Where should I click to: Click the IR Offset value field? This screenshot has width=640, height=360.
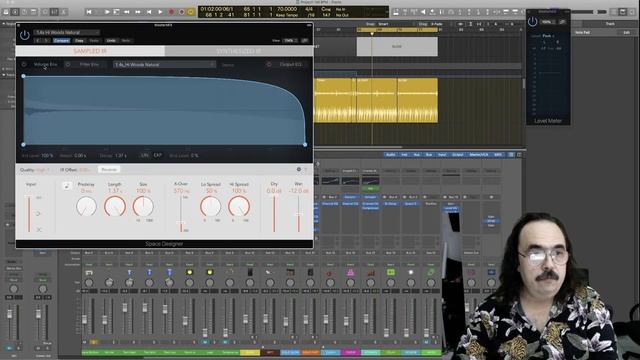[x=85, y=169]
